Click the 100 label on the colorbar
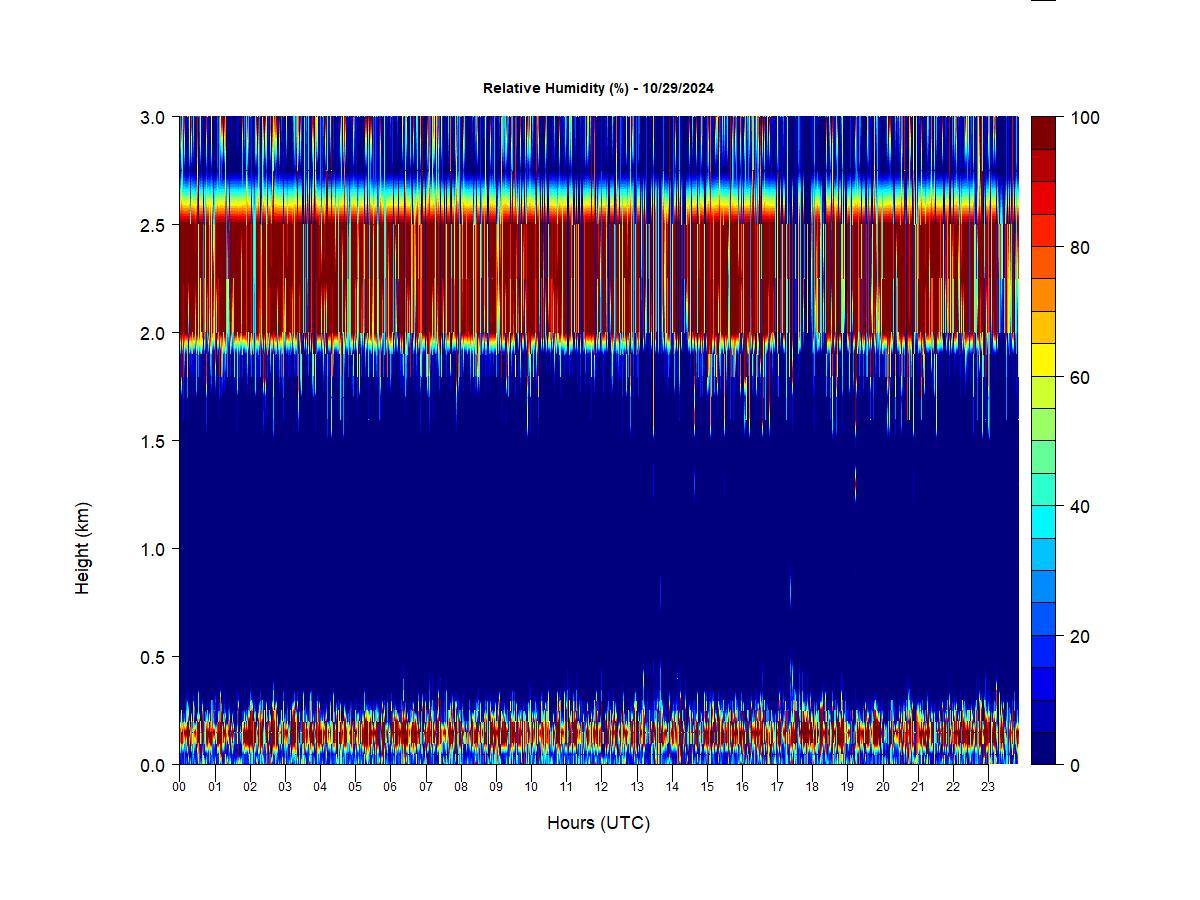The width and height of the screenshot is (1200, 900). 1084,118
